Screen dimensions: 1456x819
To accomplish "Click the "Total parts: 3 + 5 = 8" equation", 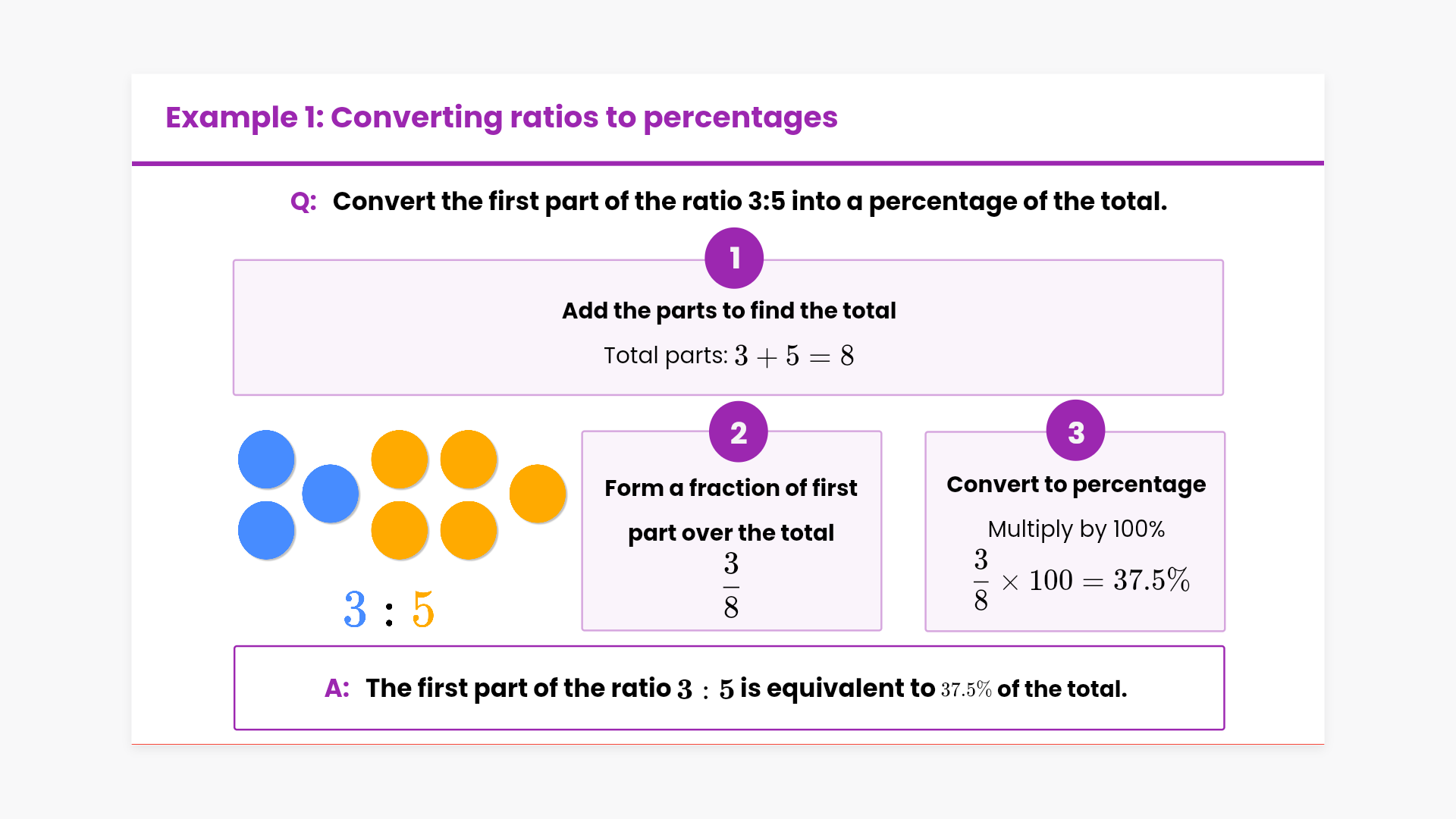I will pos(729,356).
